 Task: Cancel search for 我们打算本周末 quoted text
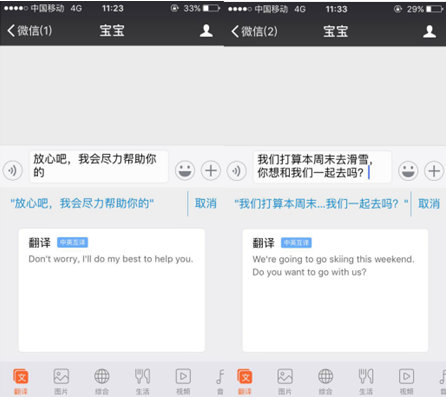(x=429, y=203)
